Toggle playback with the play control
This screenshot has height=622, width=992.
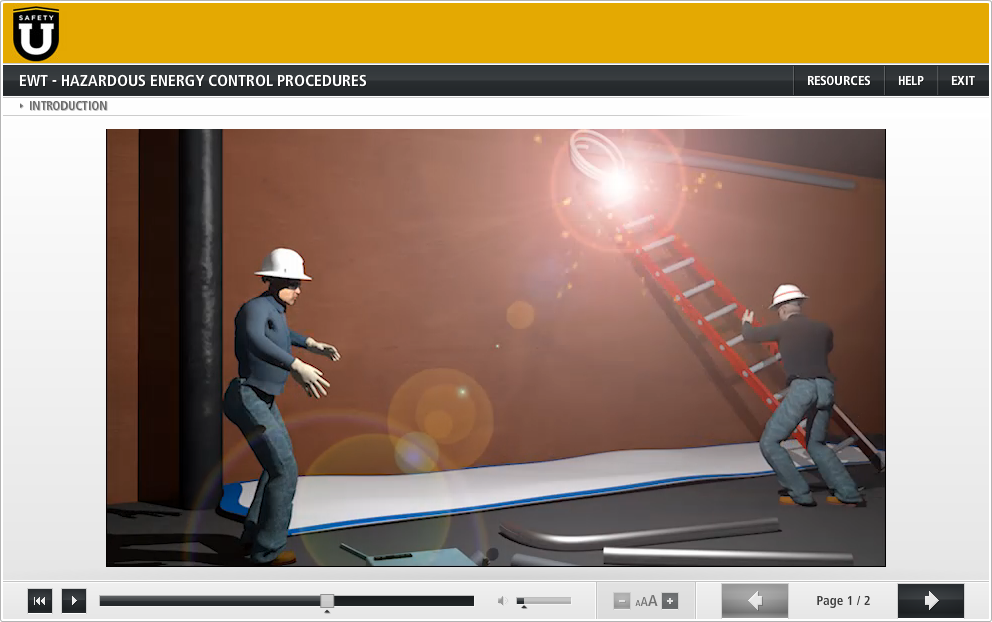point(73,600)
